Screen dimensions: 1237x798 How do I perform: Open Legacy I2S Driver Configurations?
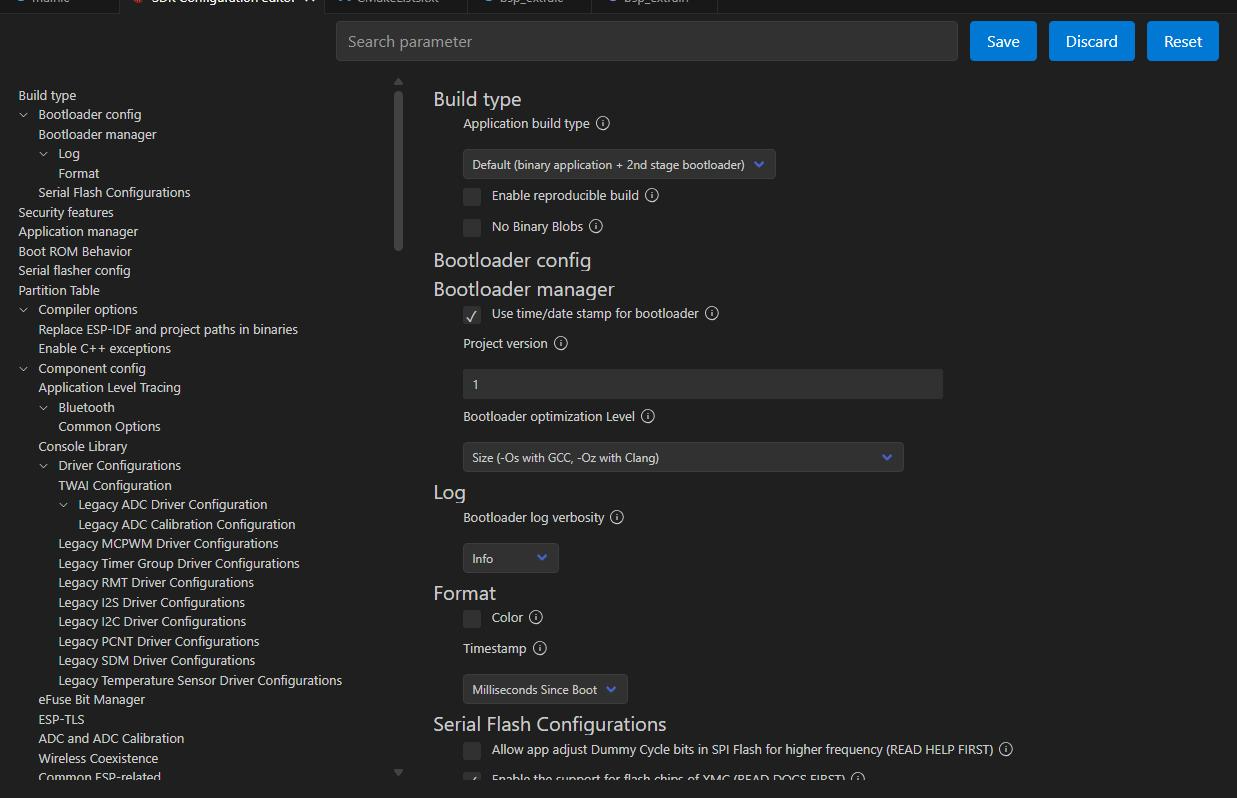point(151,602)
